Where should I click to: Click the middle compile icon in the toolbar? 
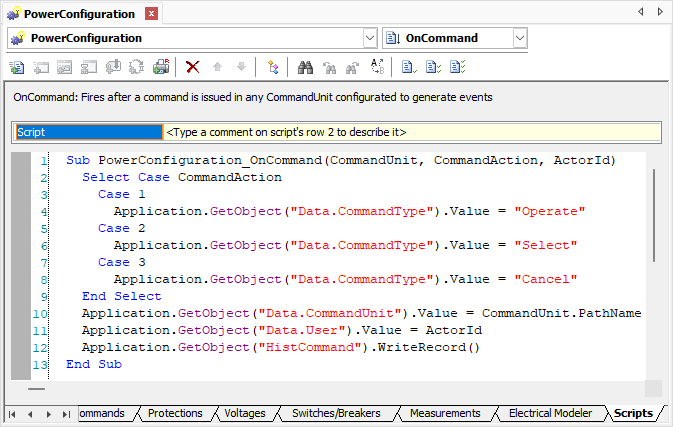pos(432,67)
